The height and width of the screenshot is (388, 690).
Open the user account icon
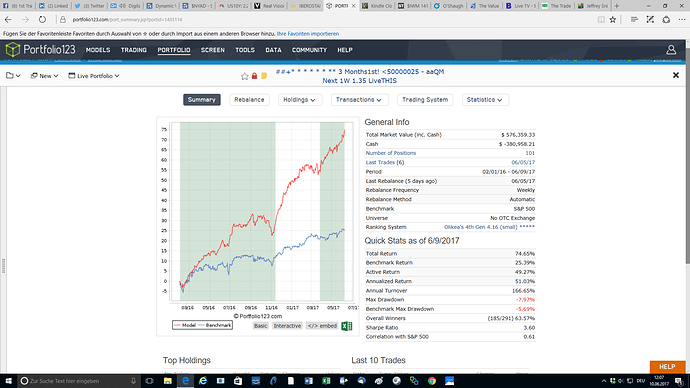(x=671, y=50)
